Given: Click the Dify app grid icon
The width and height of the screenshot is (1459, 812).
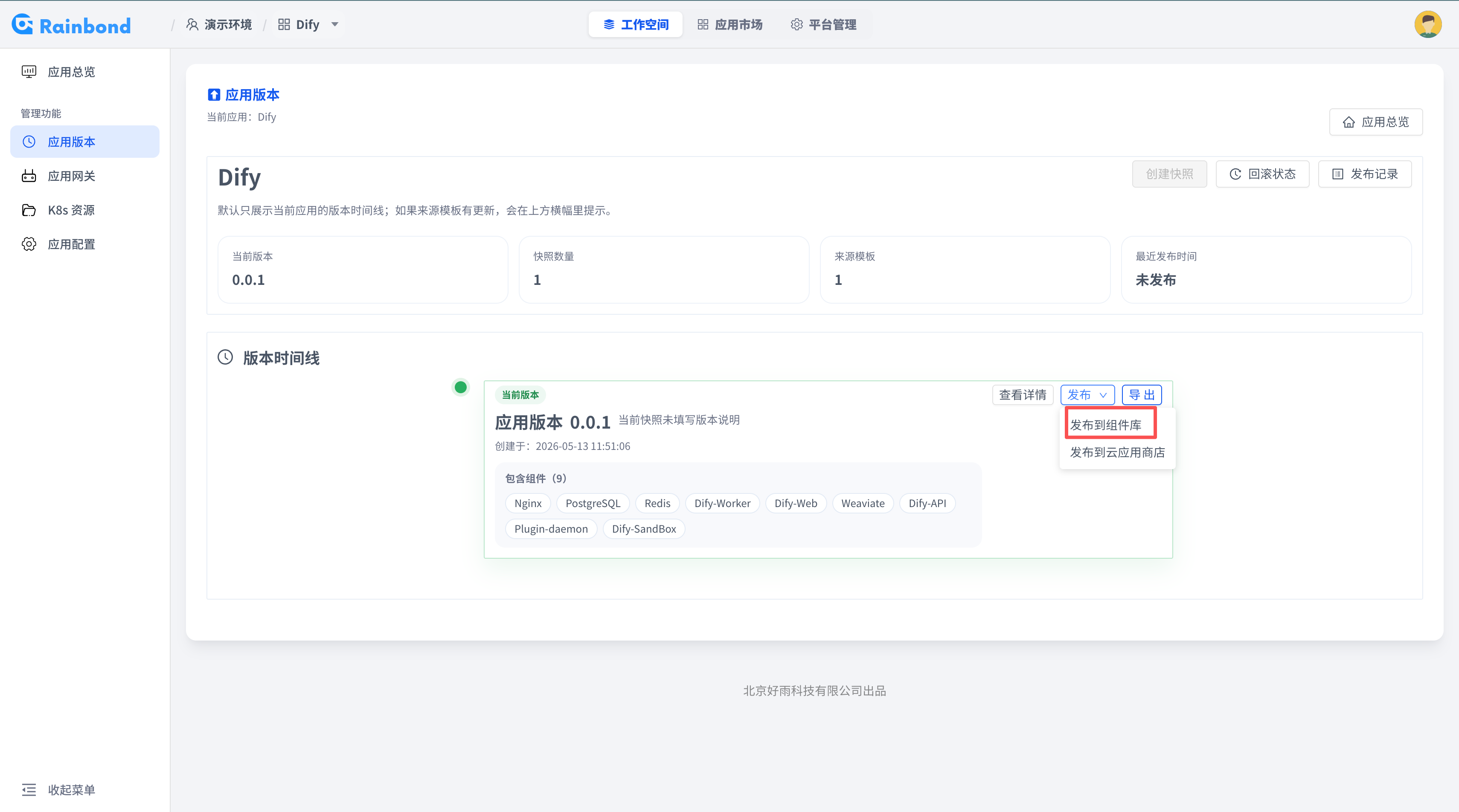Looking at the screenshot, I should 284,24.
